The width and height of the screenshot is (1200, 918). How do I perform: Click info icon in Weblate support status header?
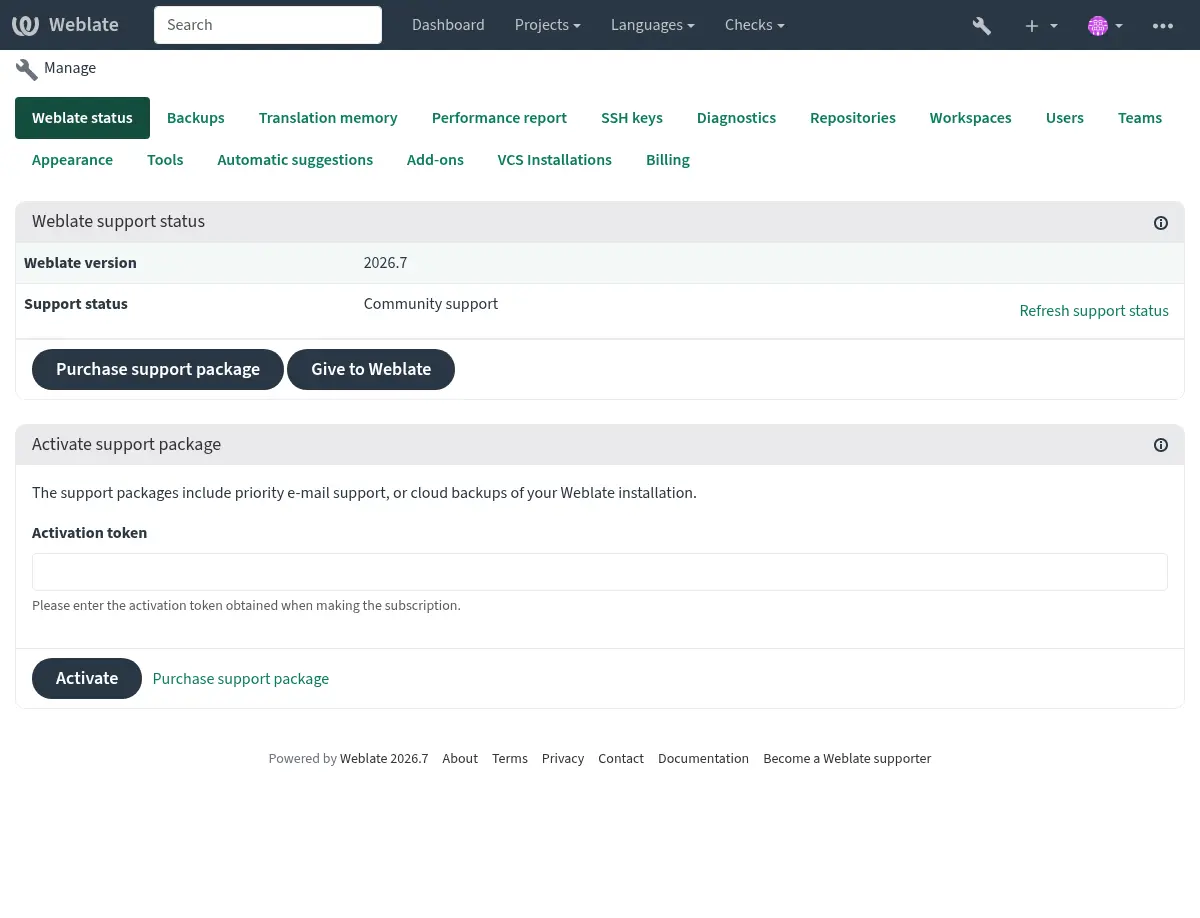point(1161,223)
